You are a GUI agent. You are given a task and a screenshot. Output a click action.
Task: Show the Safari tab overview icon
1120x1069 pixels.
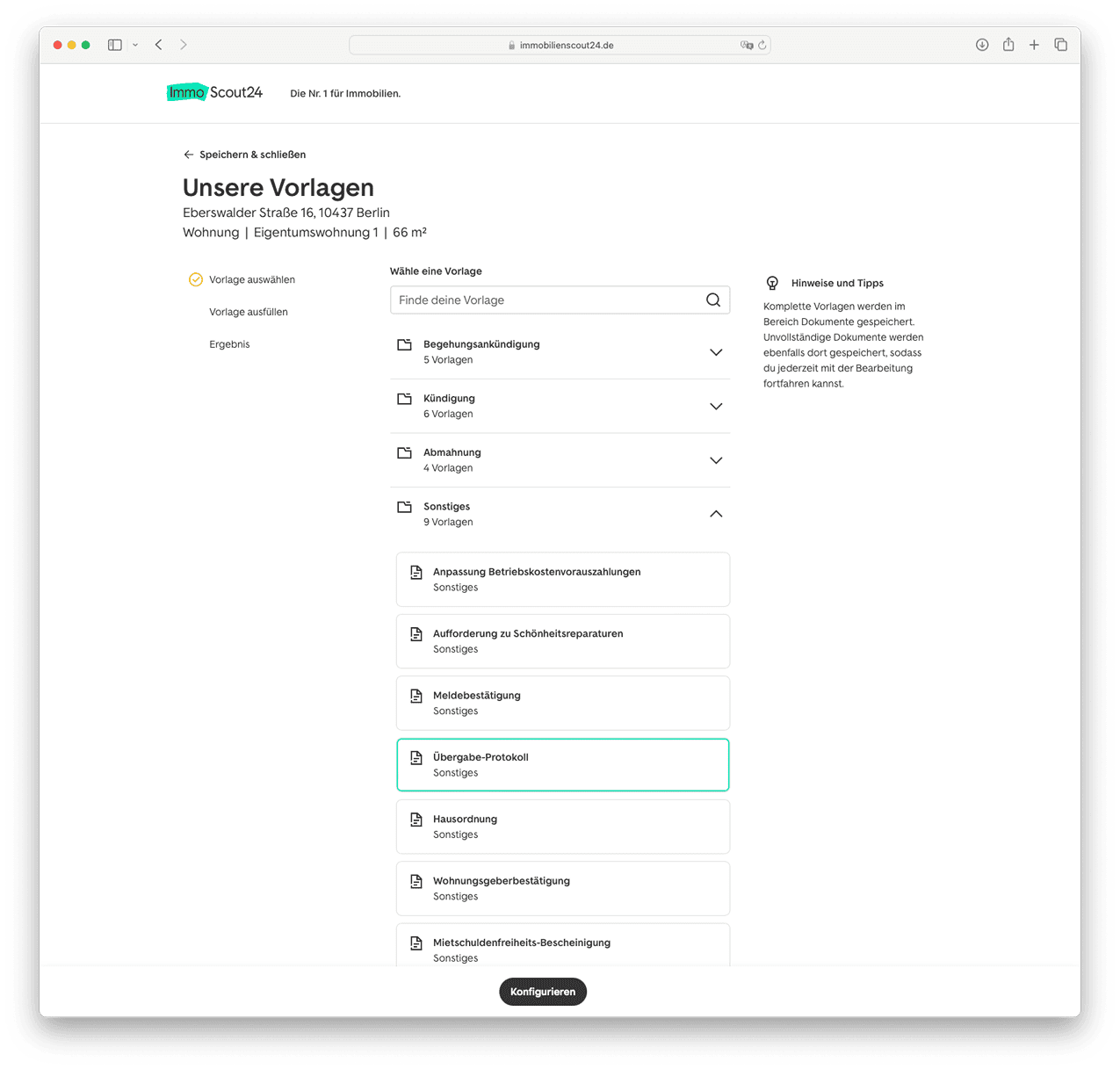tap(1060, 45)
